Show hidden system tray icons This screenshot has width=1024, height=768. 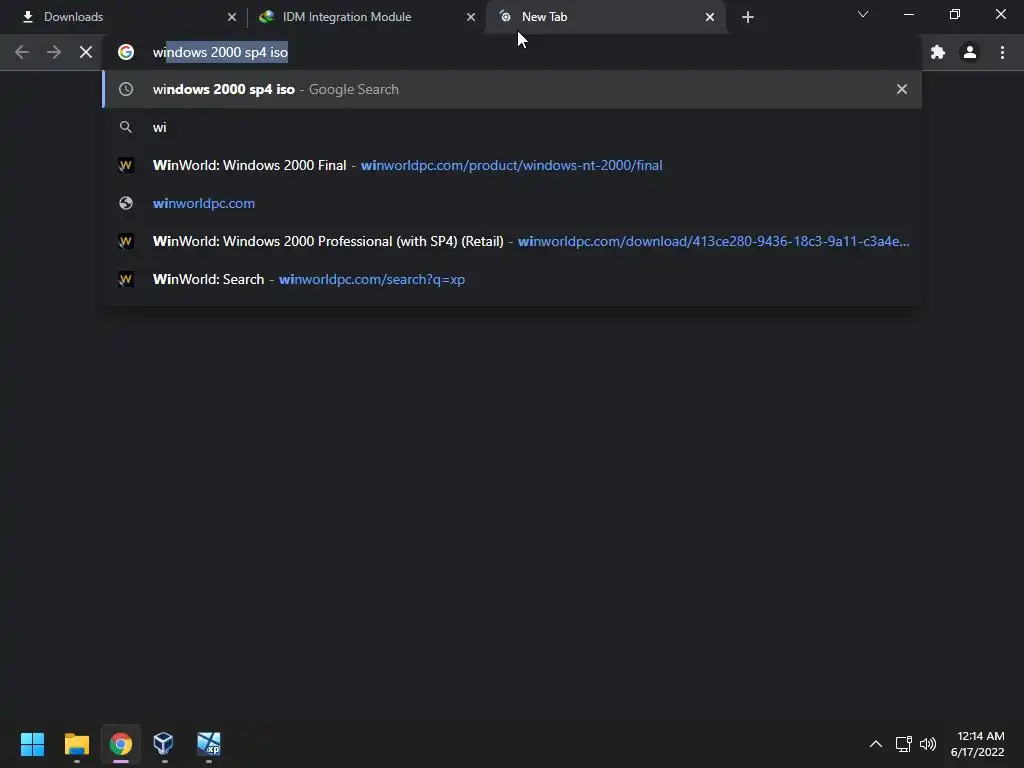pyautogui.click(x=876, y=744)
